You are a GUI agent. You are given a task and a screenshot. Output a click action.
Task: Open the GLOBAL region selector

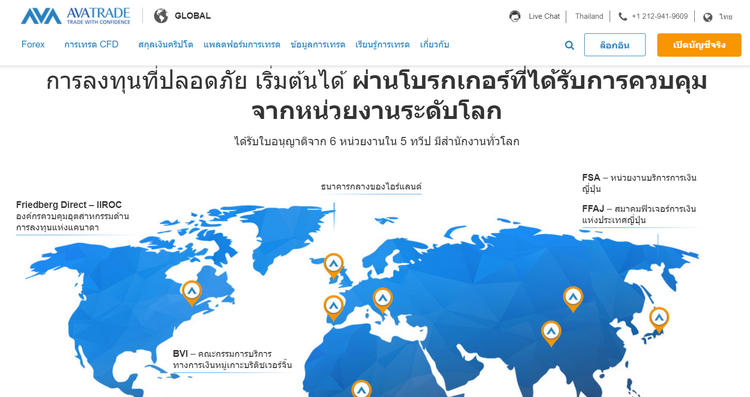point(192,16)
